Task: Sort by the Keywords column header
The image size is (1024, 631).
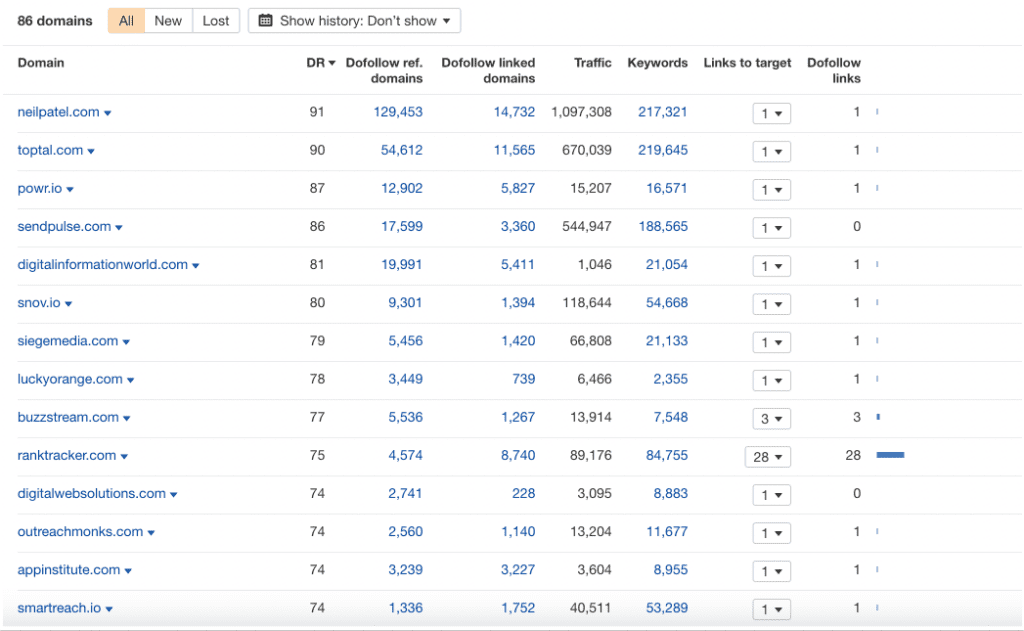Action: click(657, 63)
